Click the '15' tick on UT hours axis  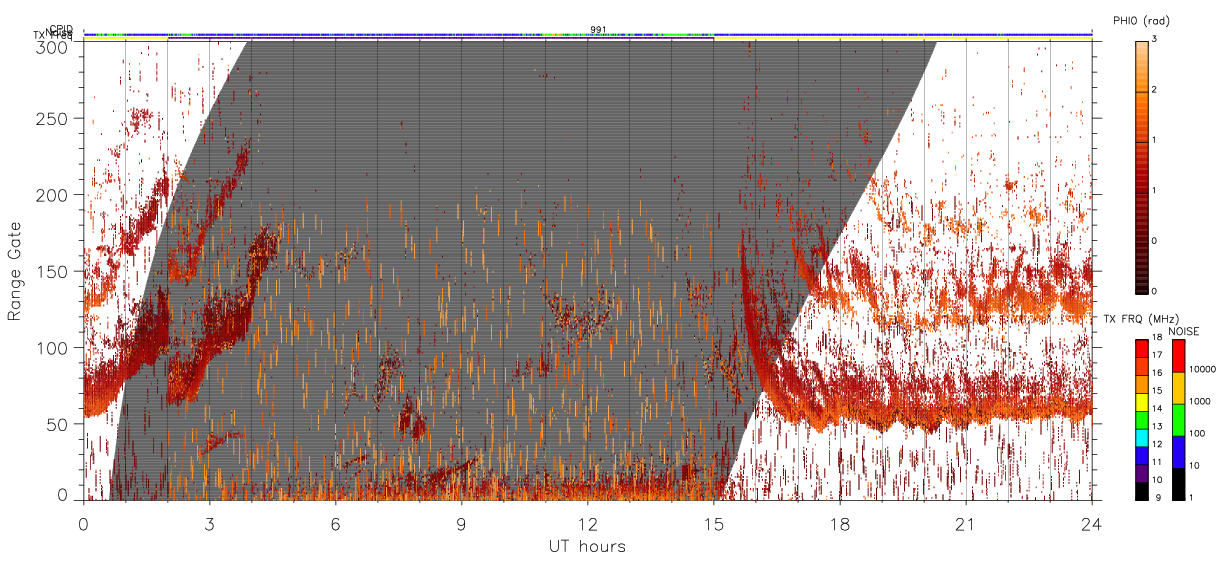coord(714,523)
